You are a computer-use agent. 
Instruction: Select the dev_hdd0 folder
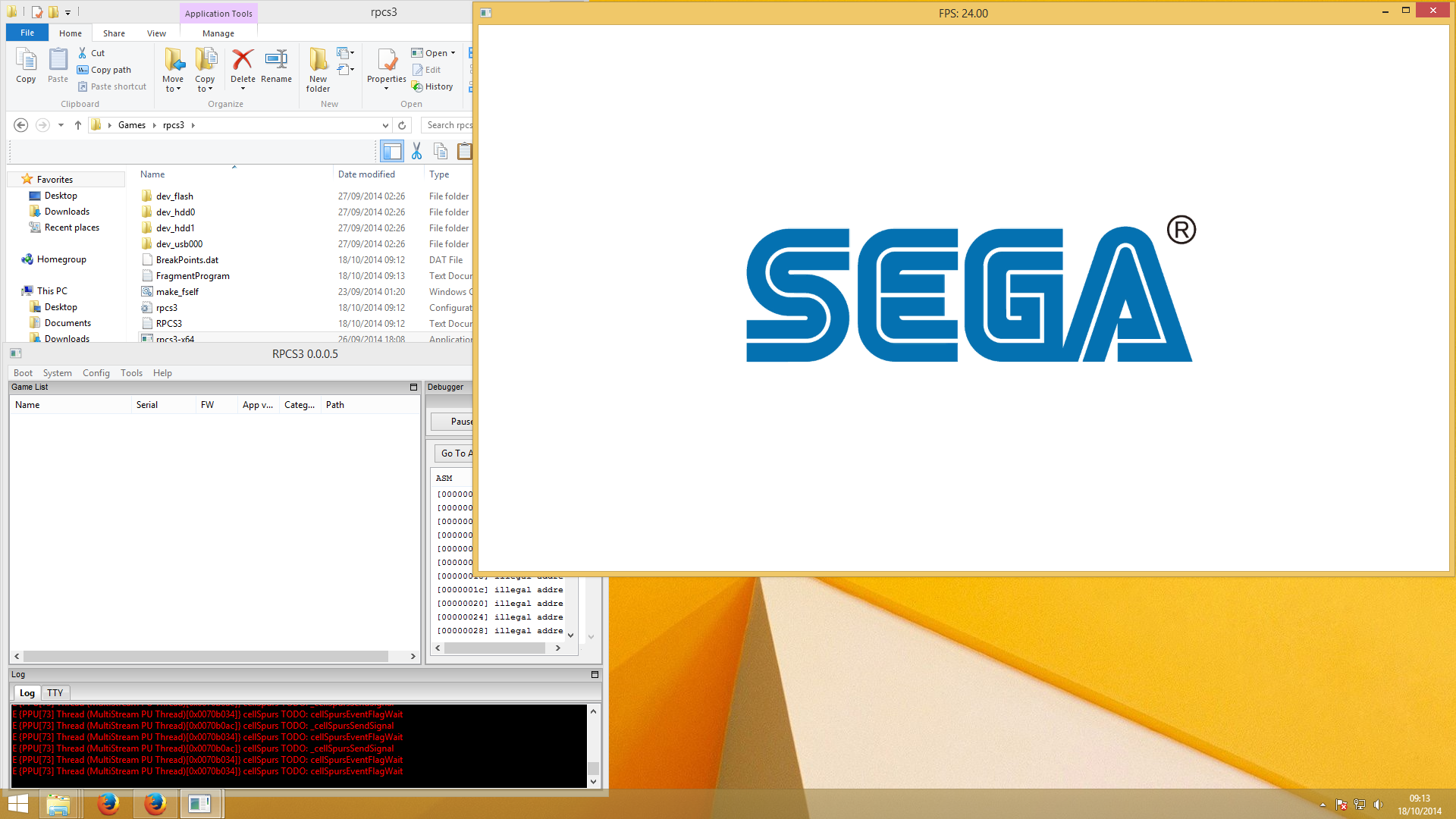(175, 212)
